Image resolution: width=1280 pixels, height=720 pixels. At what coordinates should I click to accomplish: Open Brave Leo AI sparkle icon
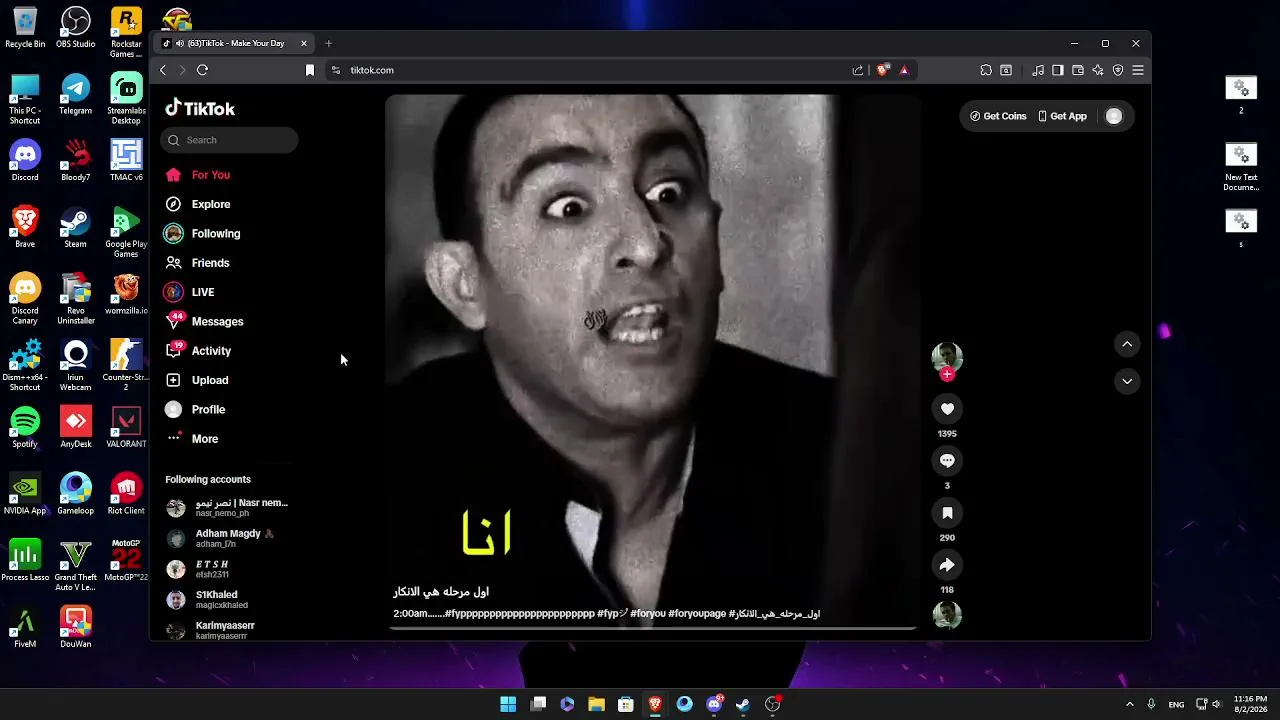(1098, 70)
